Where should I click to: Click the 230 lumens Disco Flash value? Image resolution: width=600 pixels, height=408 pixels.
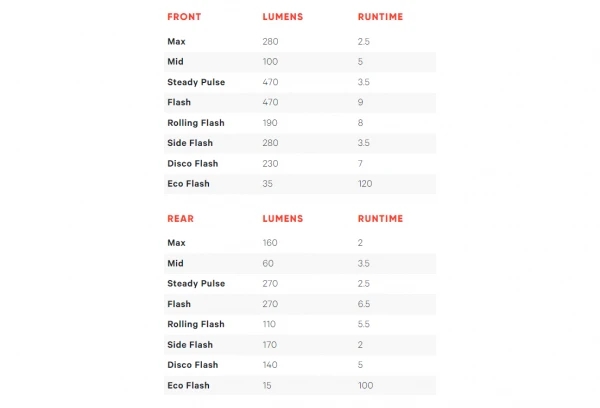click(270, 164)
